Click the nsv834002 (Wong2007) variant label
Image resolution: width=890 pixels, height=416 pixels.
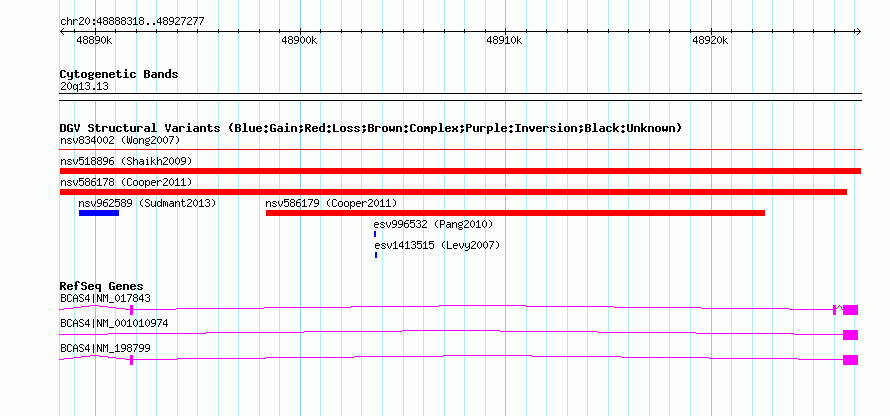click(x=120, y=140)
